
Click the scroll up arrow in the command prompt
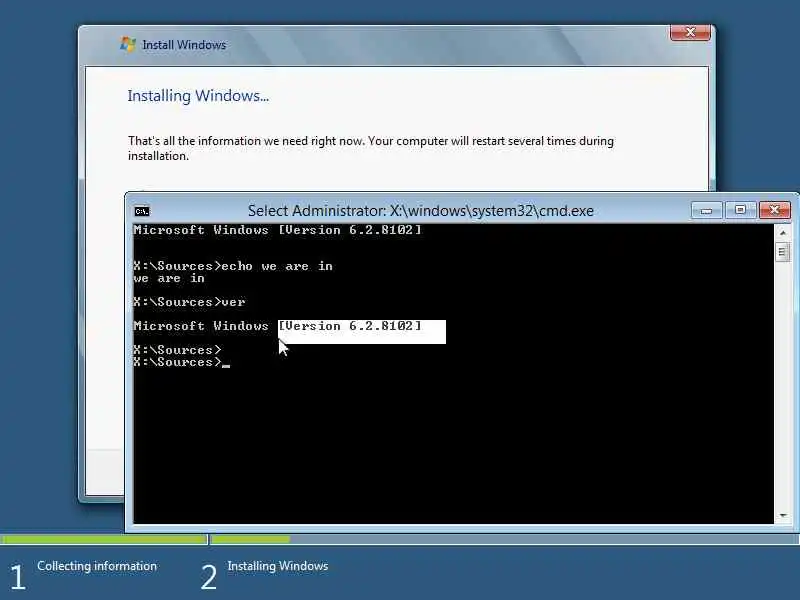[x=783, y=233]
